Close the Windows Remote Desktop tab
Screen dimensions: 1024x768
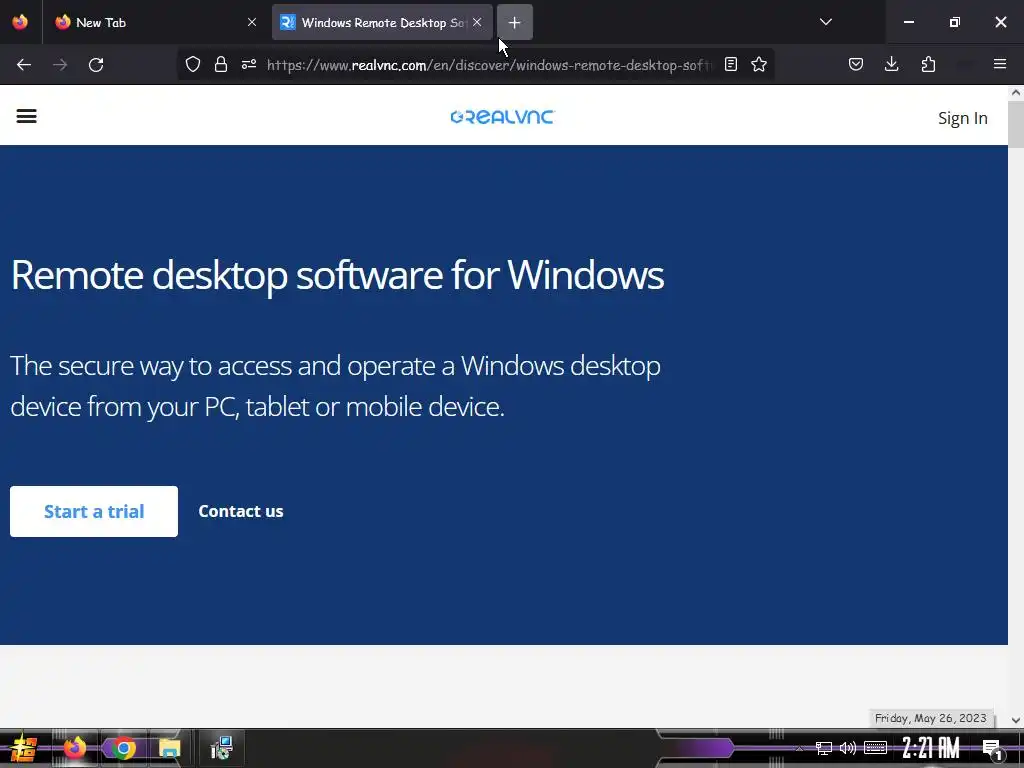coord(477,22)
